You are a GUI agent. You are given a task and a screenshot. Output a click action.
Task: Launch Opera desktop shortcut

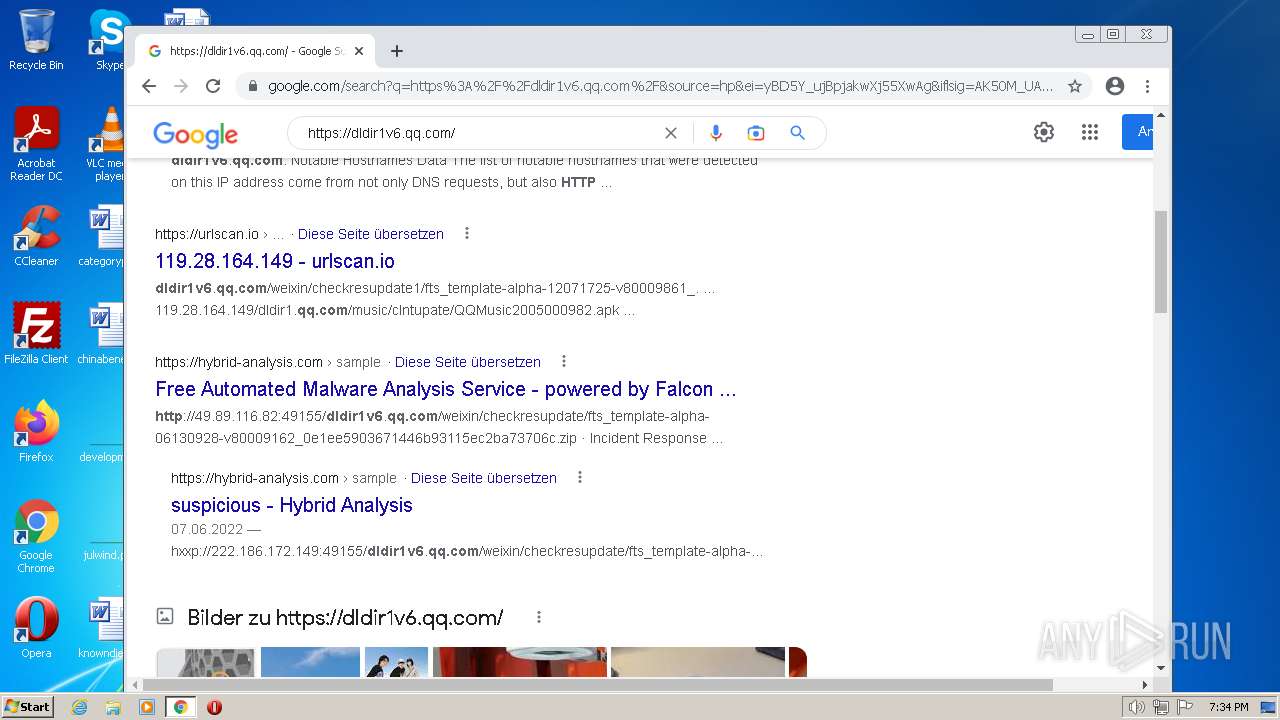pyautogui.click(x=36, y=628)
